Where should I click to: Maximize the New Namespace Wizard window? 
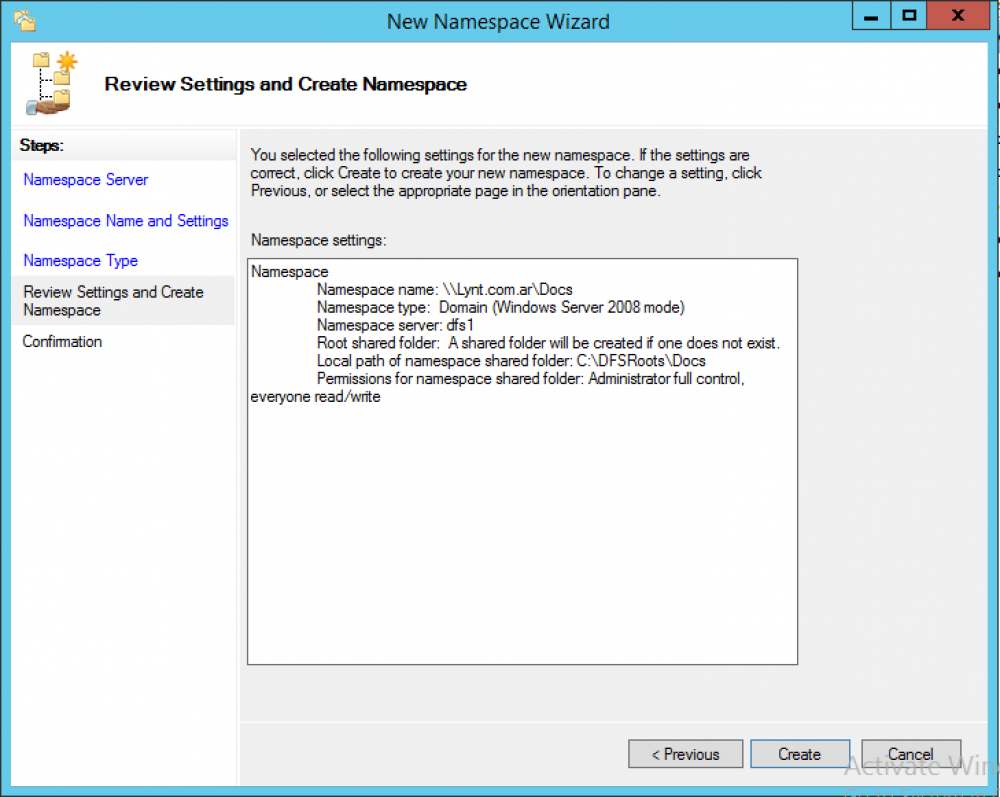(908, 16)
